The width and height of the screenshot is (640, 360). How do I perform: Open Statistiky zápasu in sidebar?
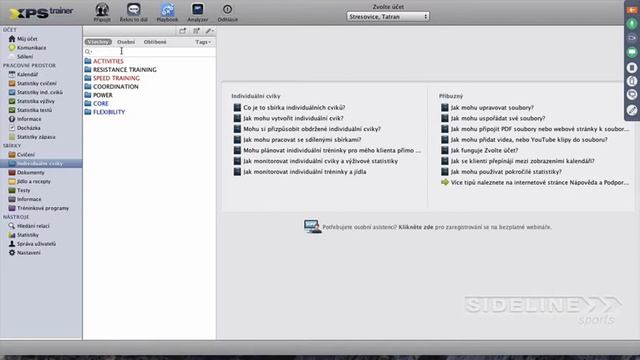tap(32, 137)
